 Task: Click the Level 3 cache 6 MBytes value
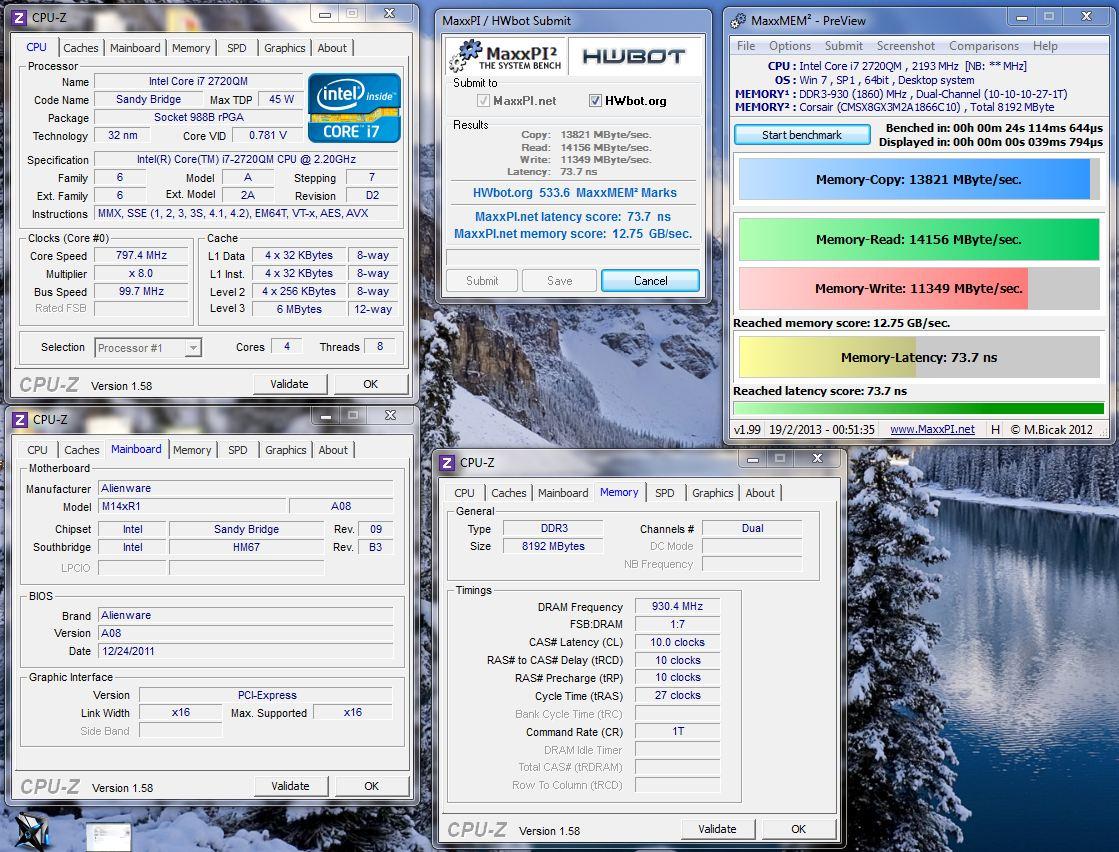coord(299,309)
